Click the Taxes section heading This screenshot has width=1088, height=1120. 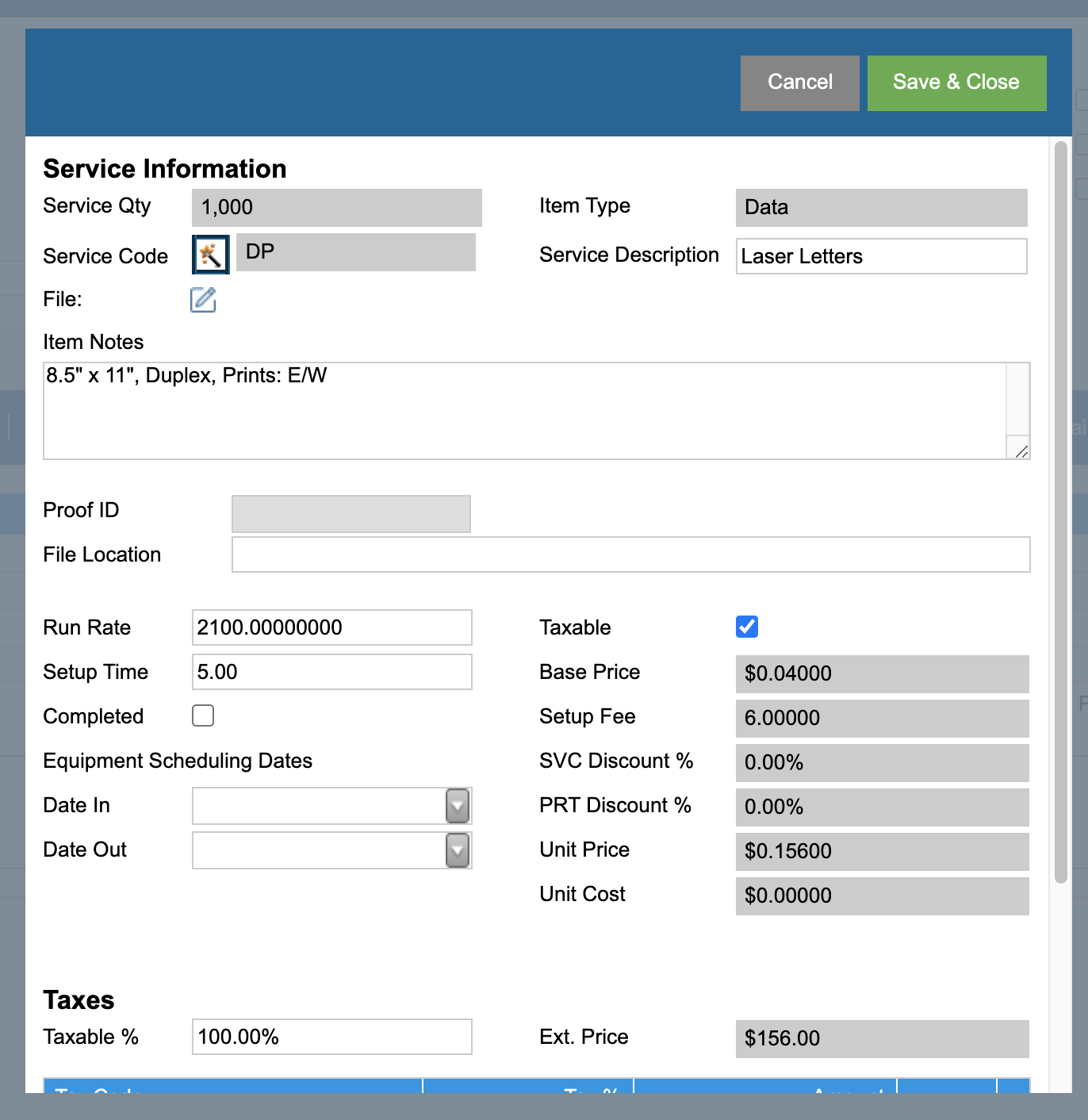[x=79, y=1000]
